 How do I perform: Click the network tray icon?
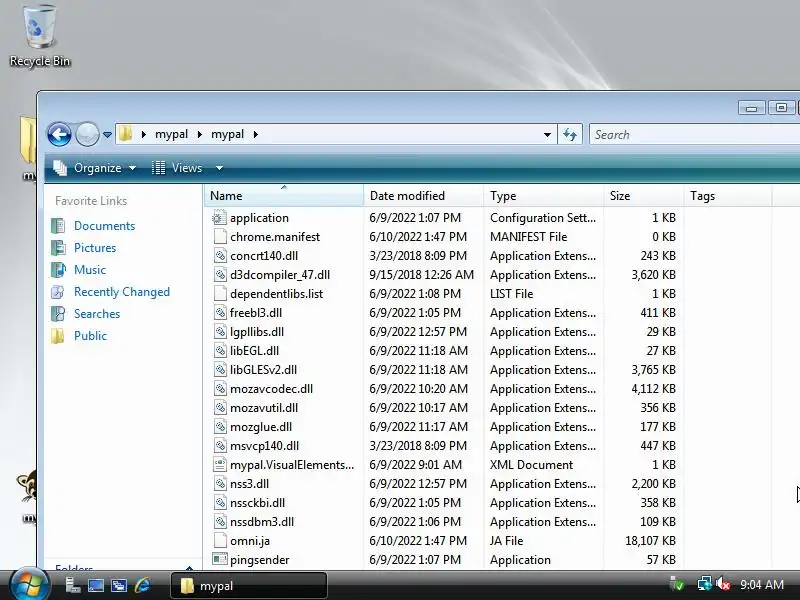[x=705, y=584]
